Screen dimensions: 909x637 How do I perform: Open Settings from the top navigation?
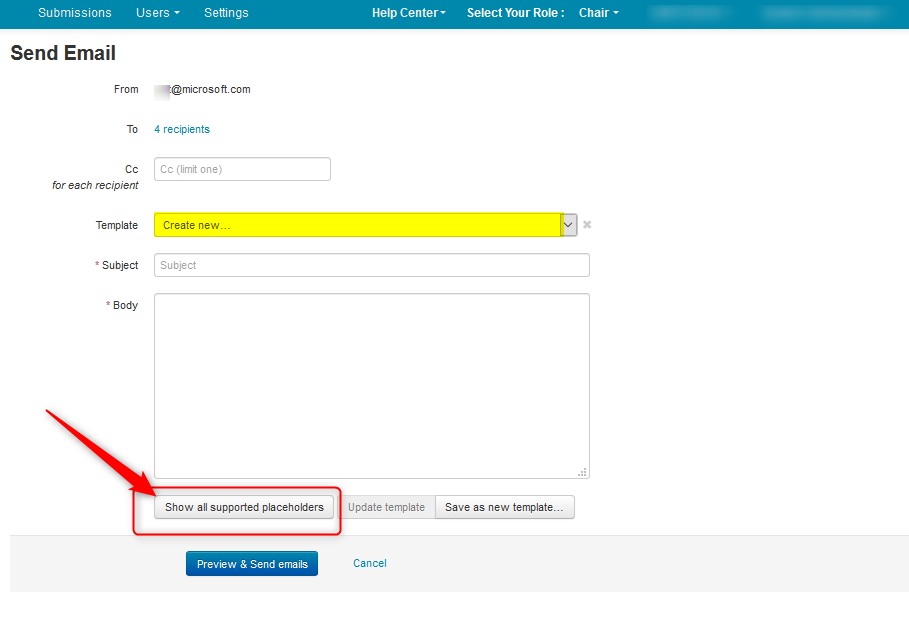226,13
